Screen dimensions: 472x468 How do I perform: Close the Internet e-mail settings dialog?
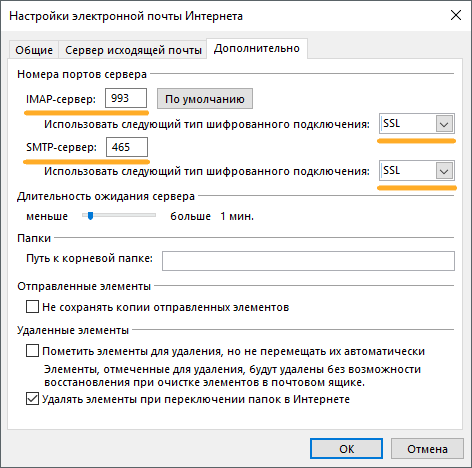coord(456,15)
